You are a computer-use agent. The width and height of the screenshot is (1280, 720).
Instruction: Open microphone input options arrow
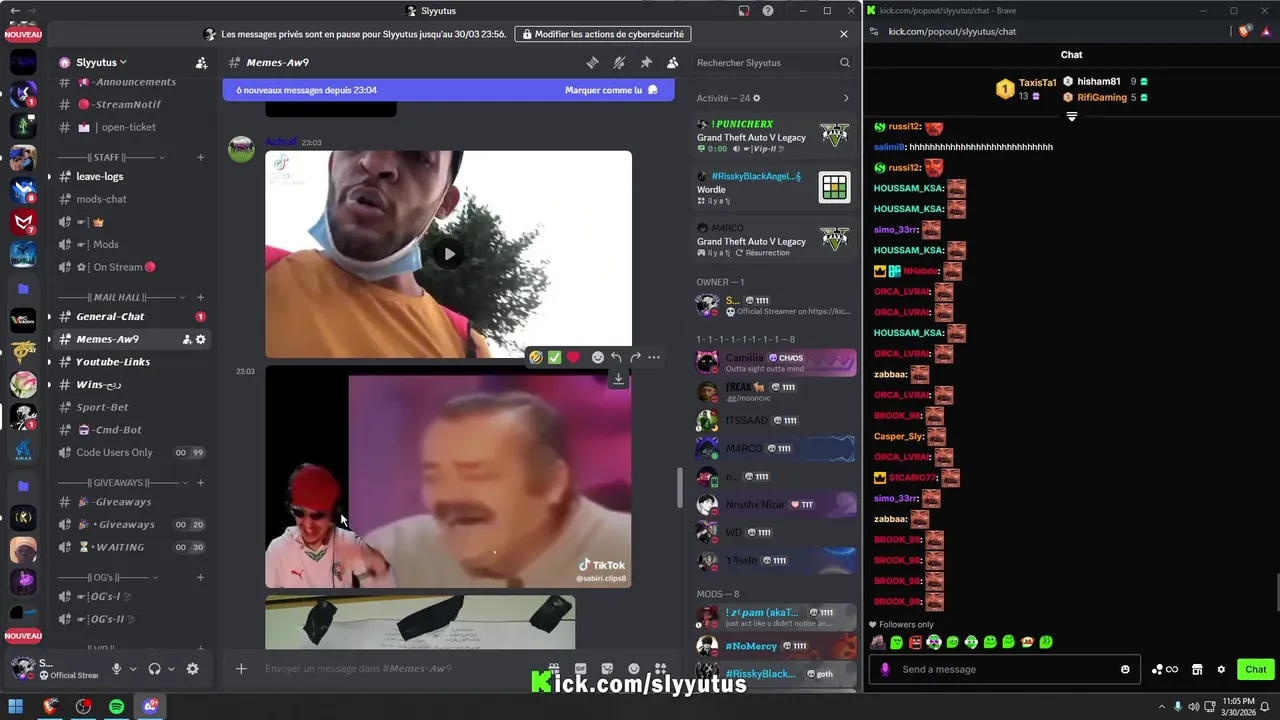point(133,669)
